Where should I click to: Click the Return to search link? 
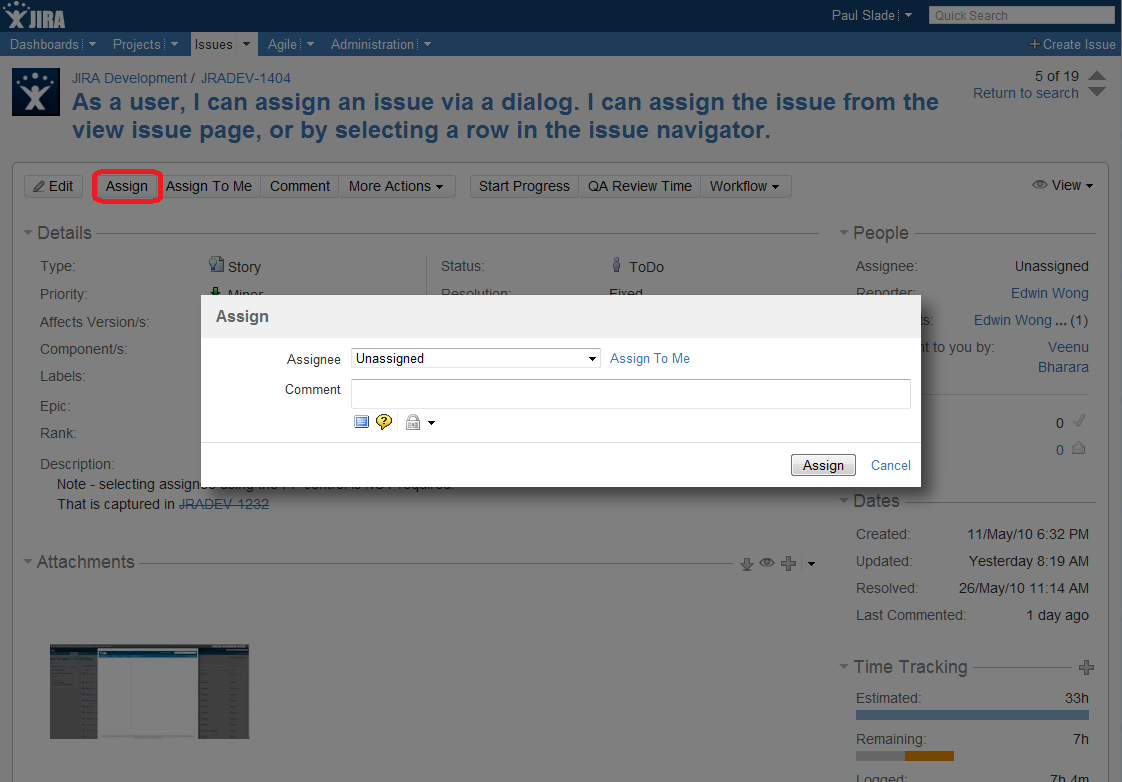pyautogui.click(x=1025, y=93)
